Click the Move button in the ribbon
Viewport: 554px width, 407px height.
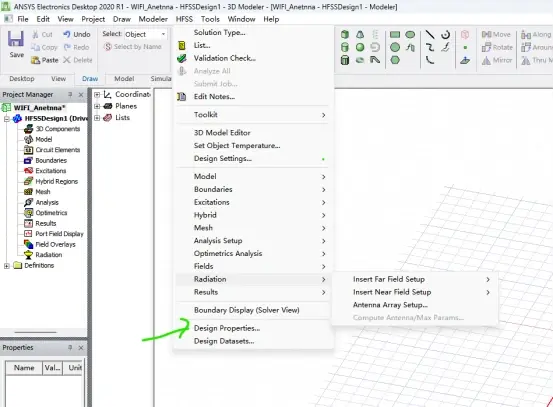tap(496, 34)
